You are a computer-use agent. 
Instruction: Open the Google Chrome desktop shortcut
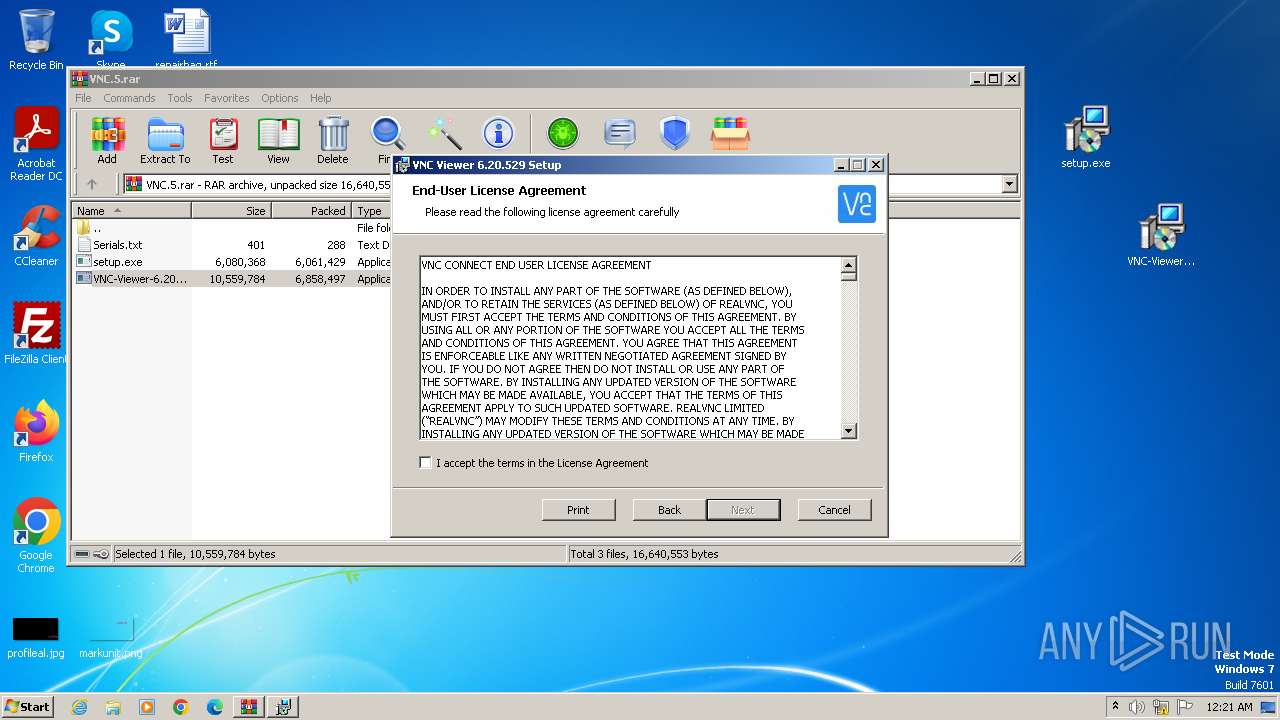click(36, 536)
